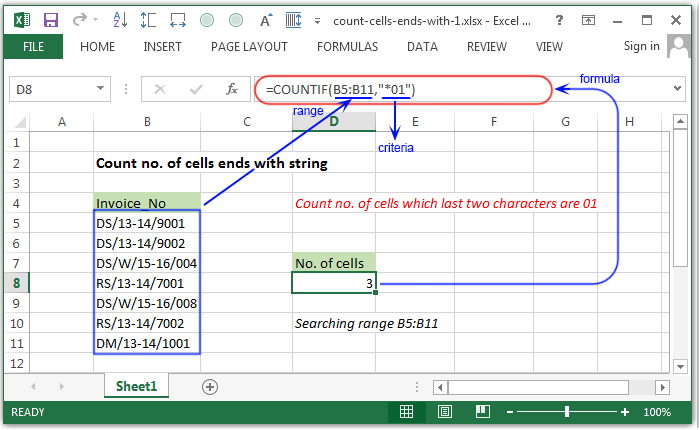The image size is (699, 430).
Task: Select the 'No. of cells' header cell
Action: tap(334, 263)
